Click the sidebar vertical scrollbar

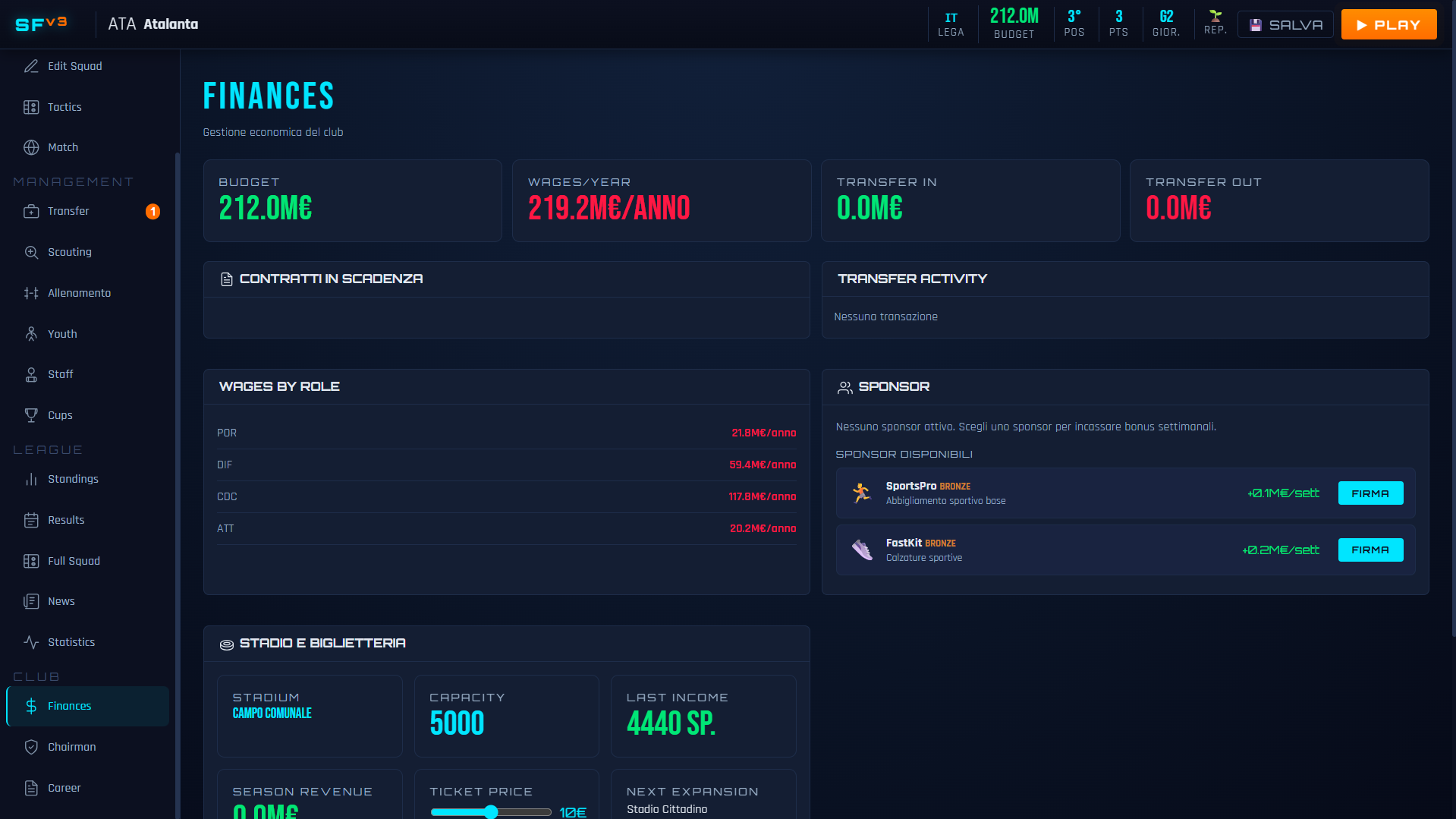pos(178,486)
